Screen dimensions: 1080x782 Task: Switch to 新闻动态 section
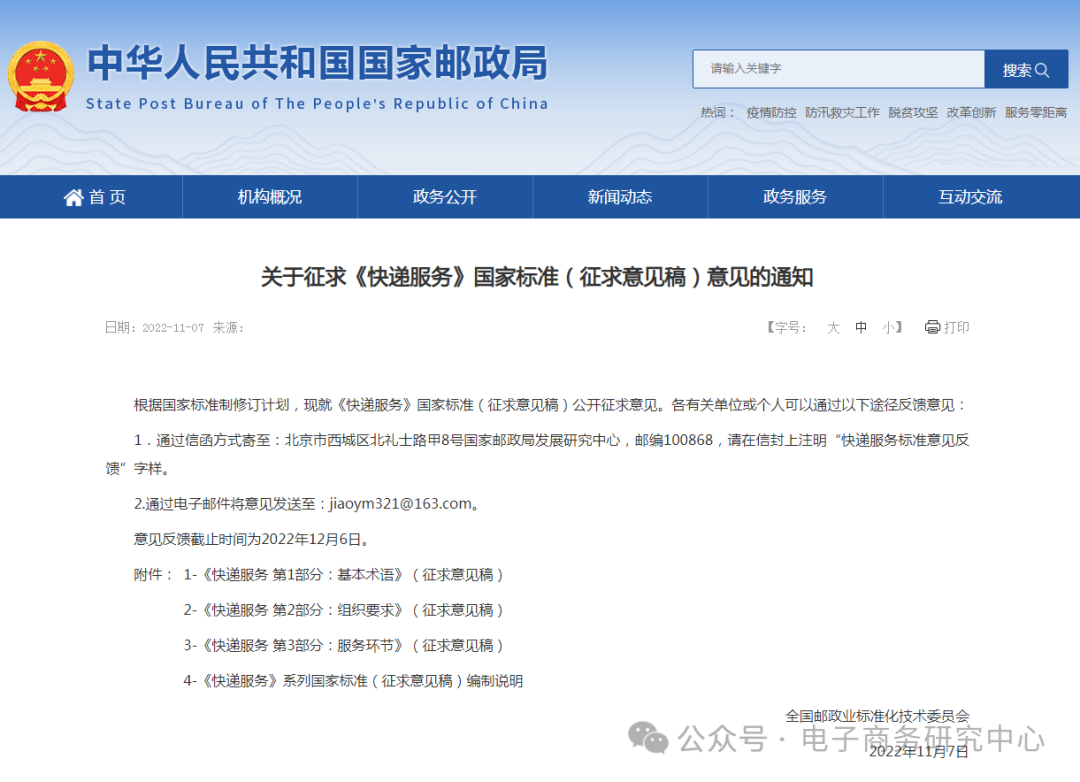click(619, 197)
